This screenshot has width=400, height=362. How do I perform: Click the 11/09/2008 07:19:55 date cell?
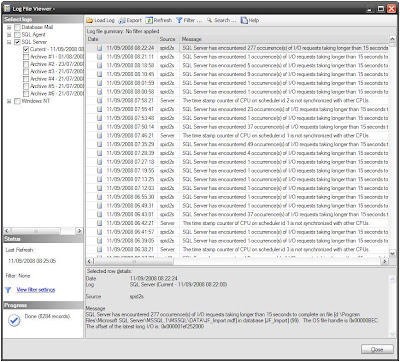[130, 171]
